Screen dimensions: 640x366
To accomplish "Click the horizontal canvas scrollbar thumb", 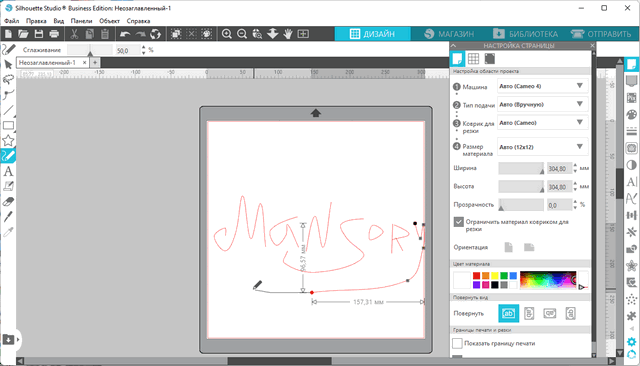I will point(280,361).
